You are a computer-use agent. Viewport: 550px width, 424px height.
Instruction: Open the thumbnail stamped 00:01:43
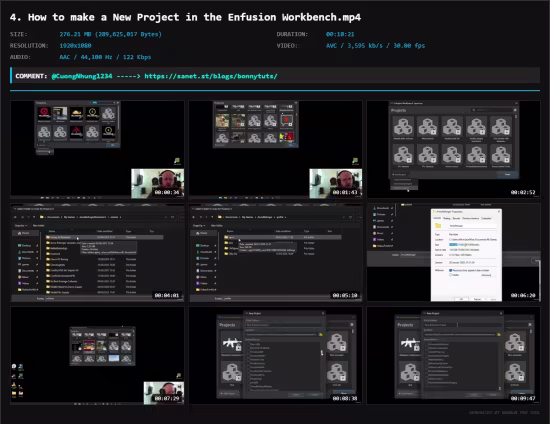click(x=275, y=149)
